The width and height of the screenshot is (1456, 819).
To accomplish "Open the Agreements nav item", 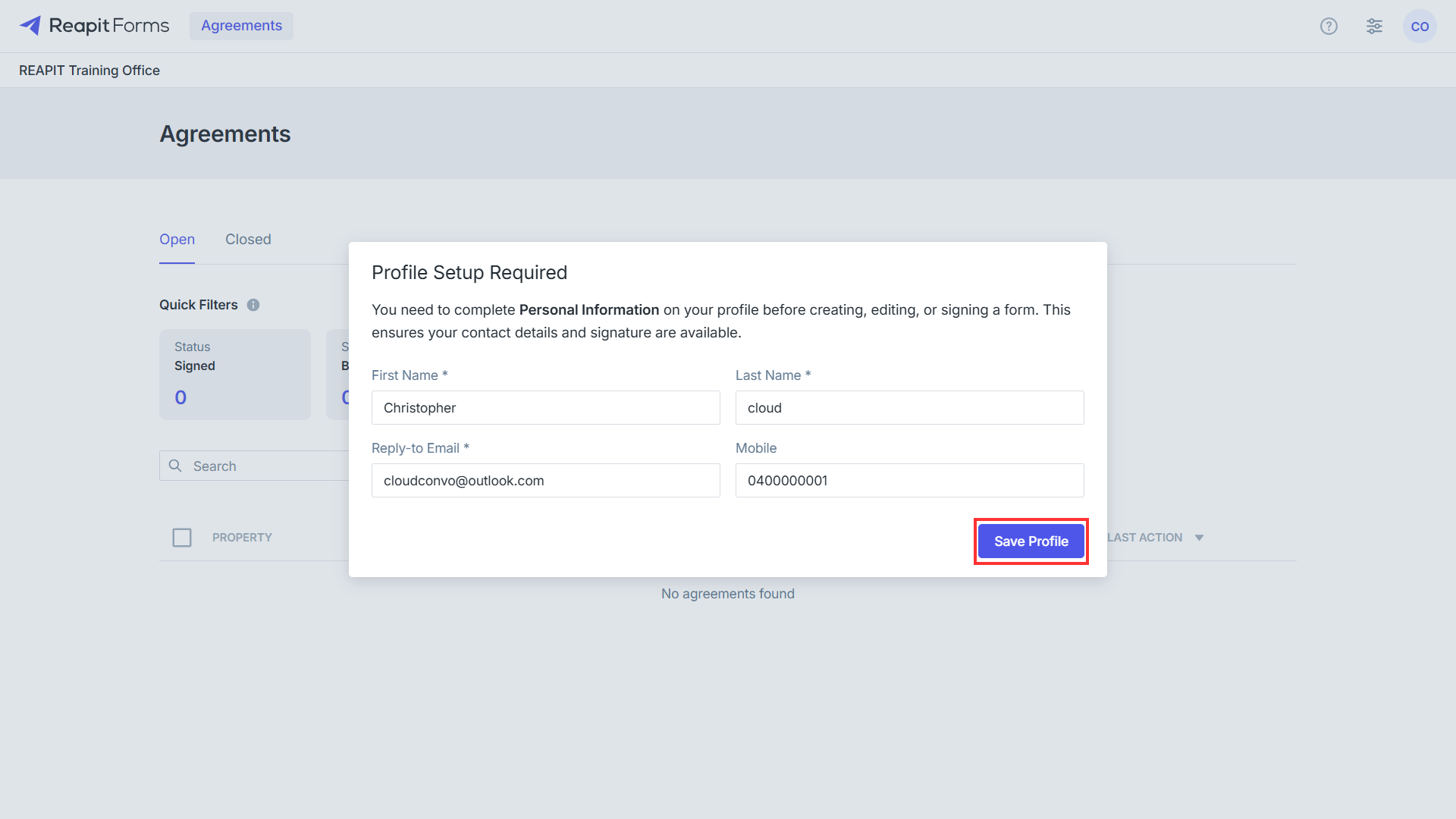I will (x=241, y=26).
